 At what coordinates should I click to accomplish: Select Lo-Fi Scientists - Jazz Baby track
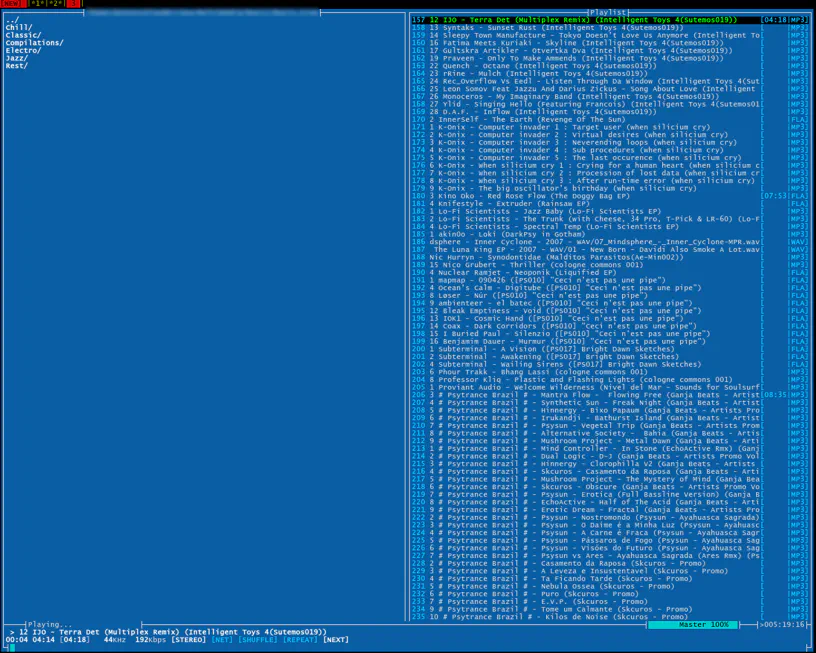610,211
